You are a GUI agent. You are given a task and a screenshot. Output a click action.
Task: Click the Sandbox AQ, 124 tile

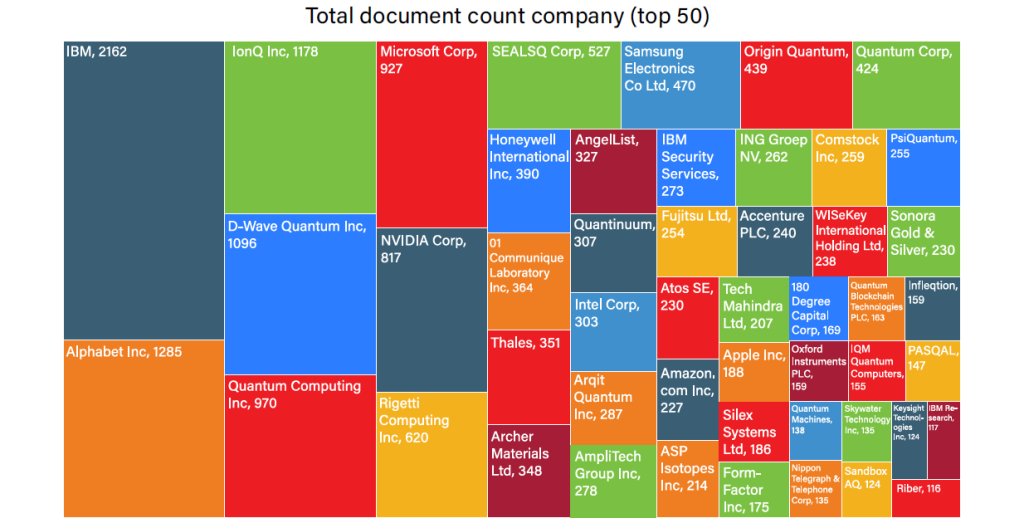point(867,489)
